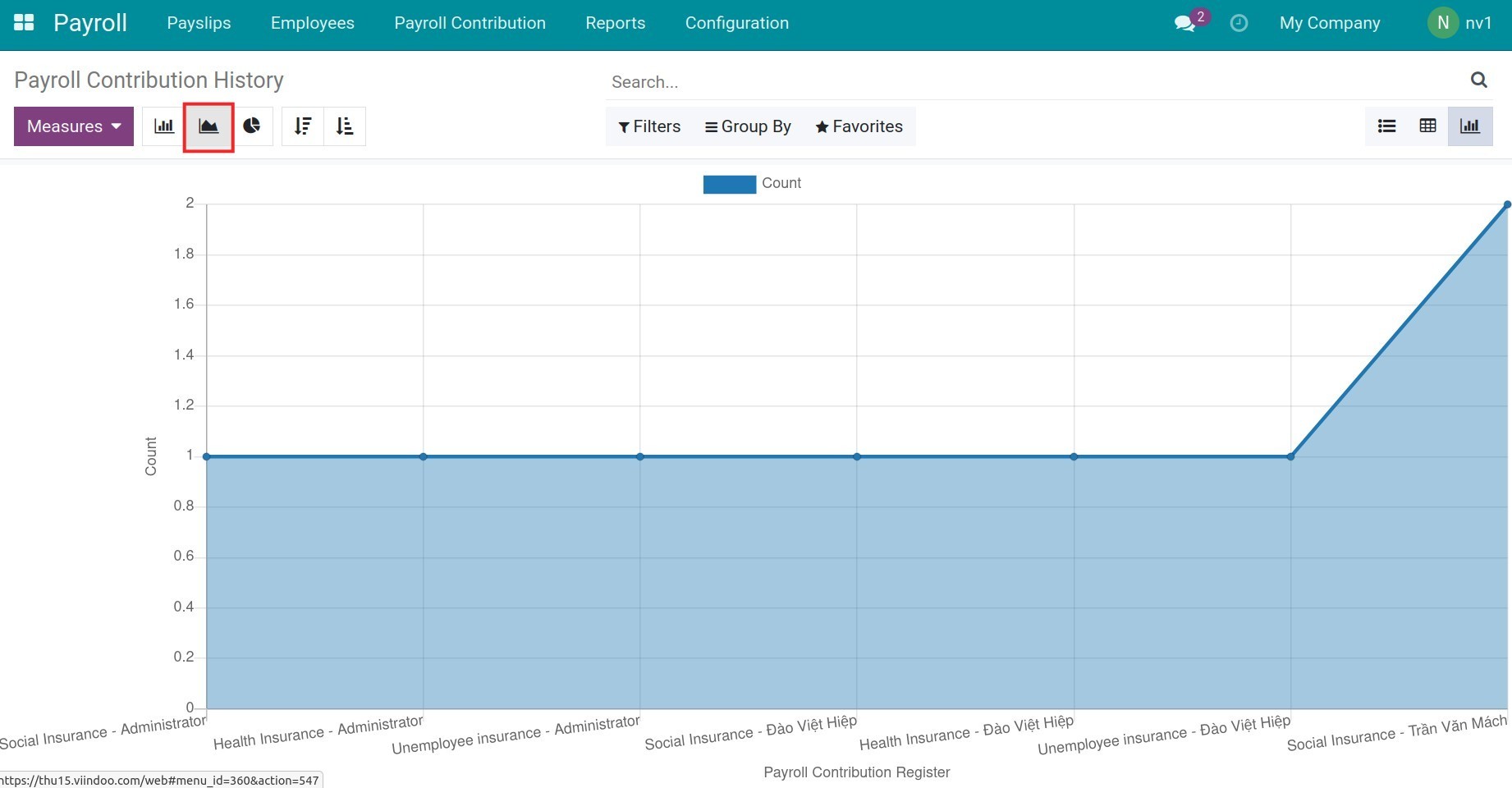The height and width of the screenshot is (788, 1512).
Task: Open the Favorites dropdown
Action: [859, 126]
